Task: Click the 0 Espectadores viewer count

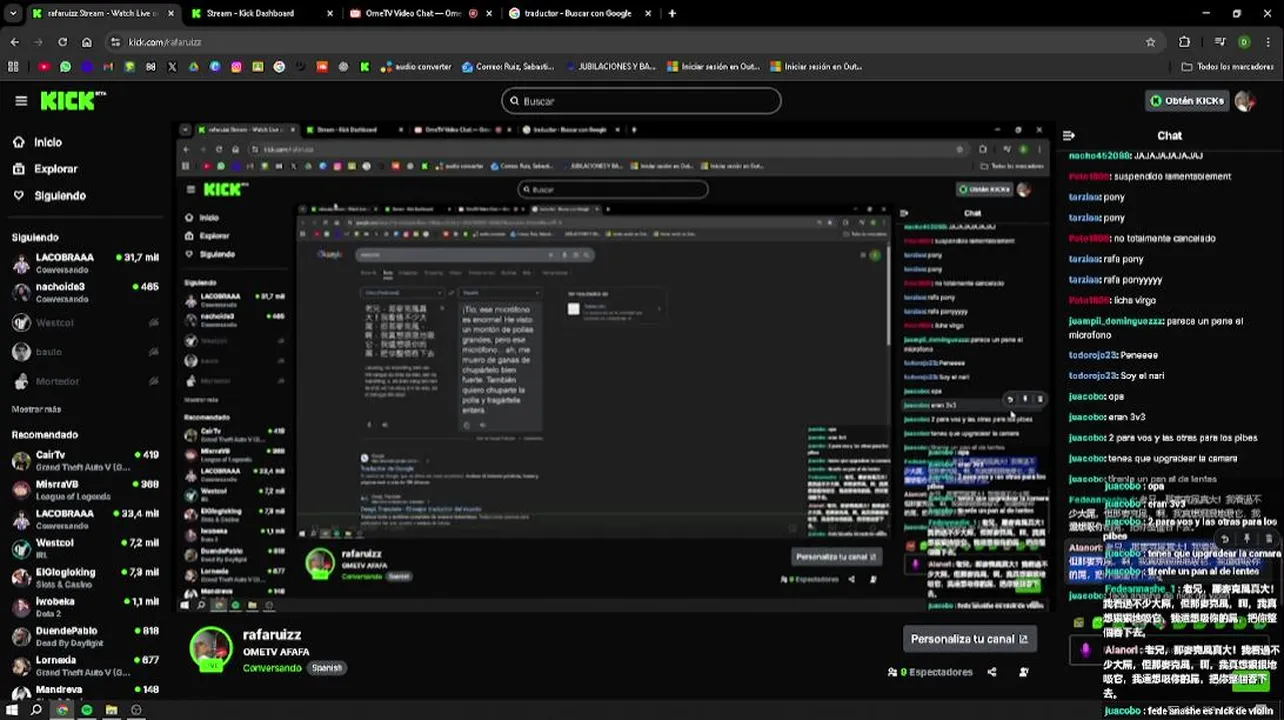Action: pos(930,672)
